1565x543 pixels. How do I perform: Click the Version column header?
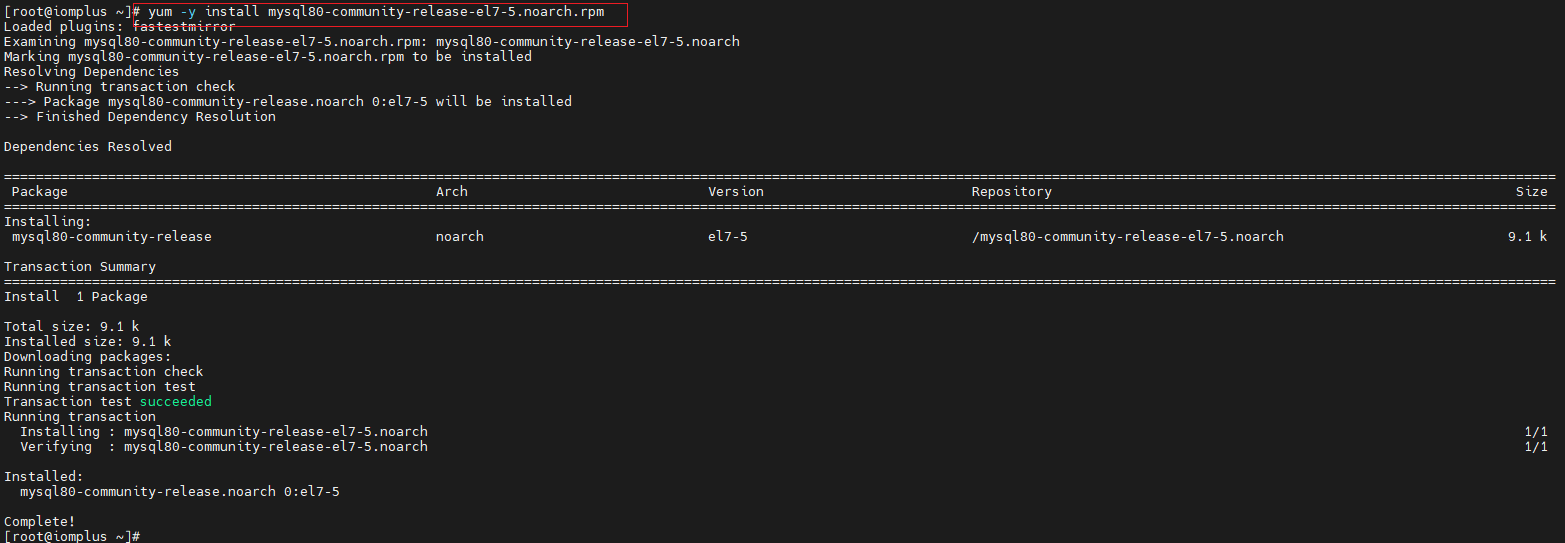coord(735,192)
